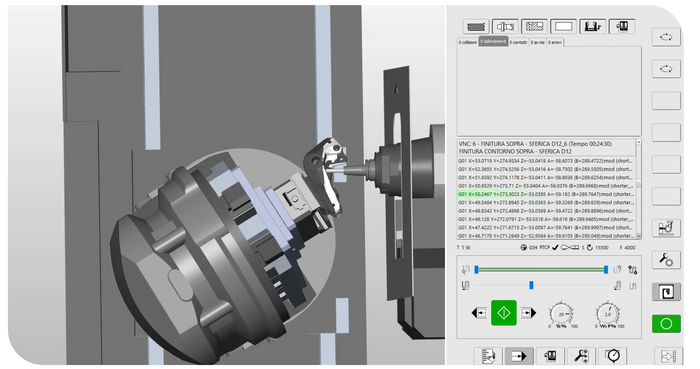The width and height of the screenshot is (700, 369).
Task: Click the machine icon in bottom toolbar
Action: [x=550, y=356]
